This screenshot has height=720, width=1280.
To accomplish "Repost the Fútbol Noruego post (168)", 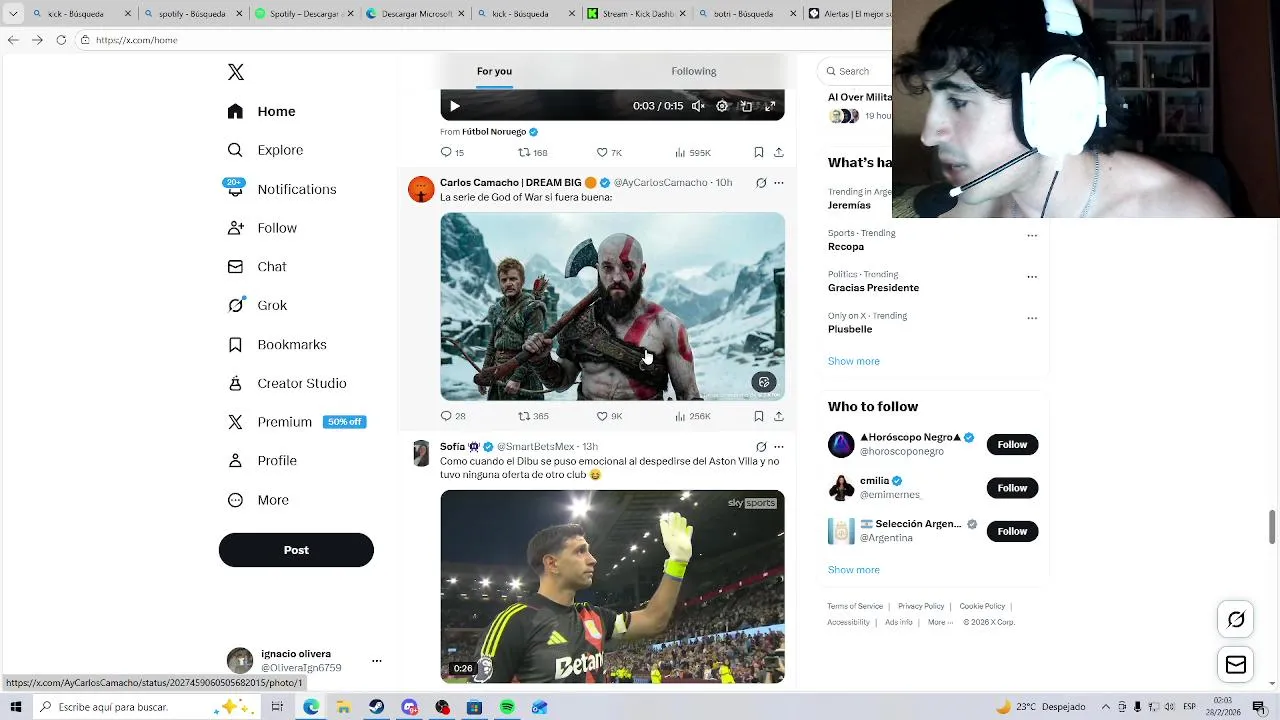I will (x=532, y=152).
